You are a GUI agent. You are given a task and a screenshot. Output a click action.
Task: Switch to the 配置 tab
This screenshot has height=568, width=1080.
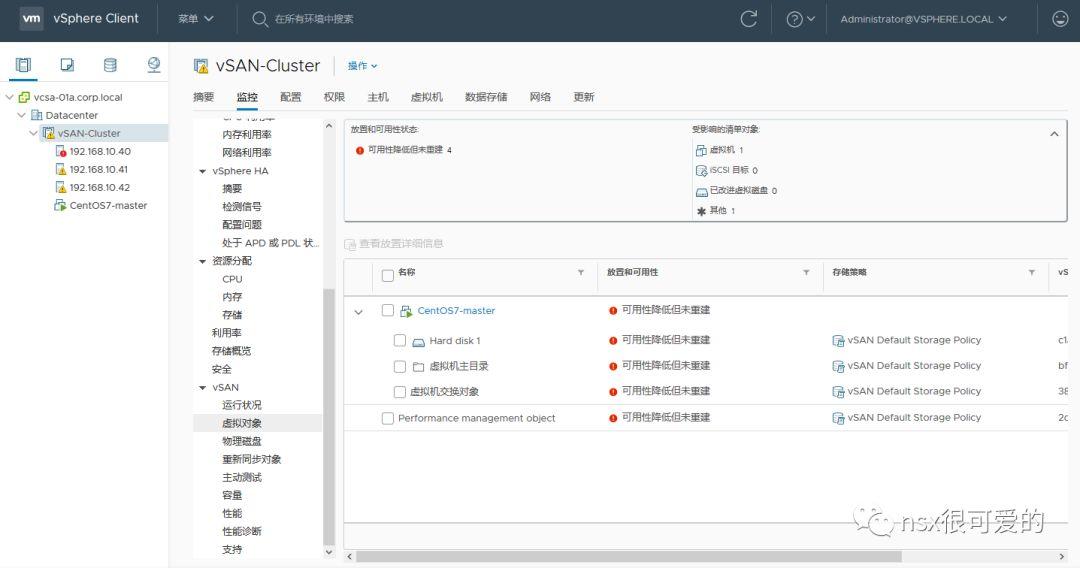click(x=291, y=97)
